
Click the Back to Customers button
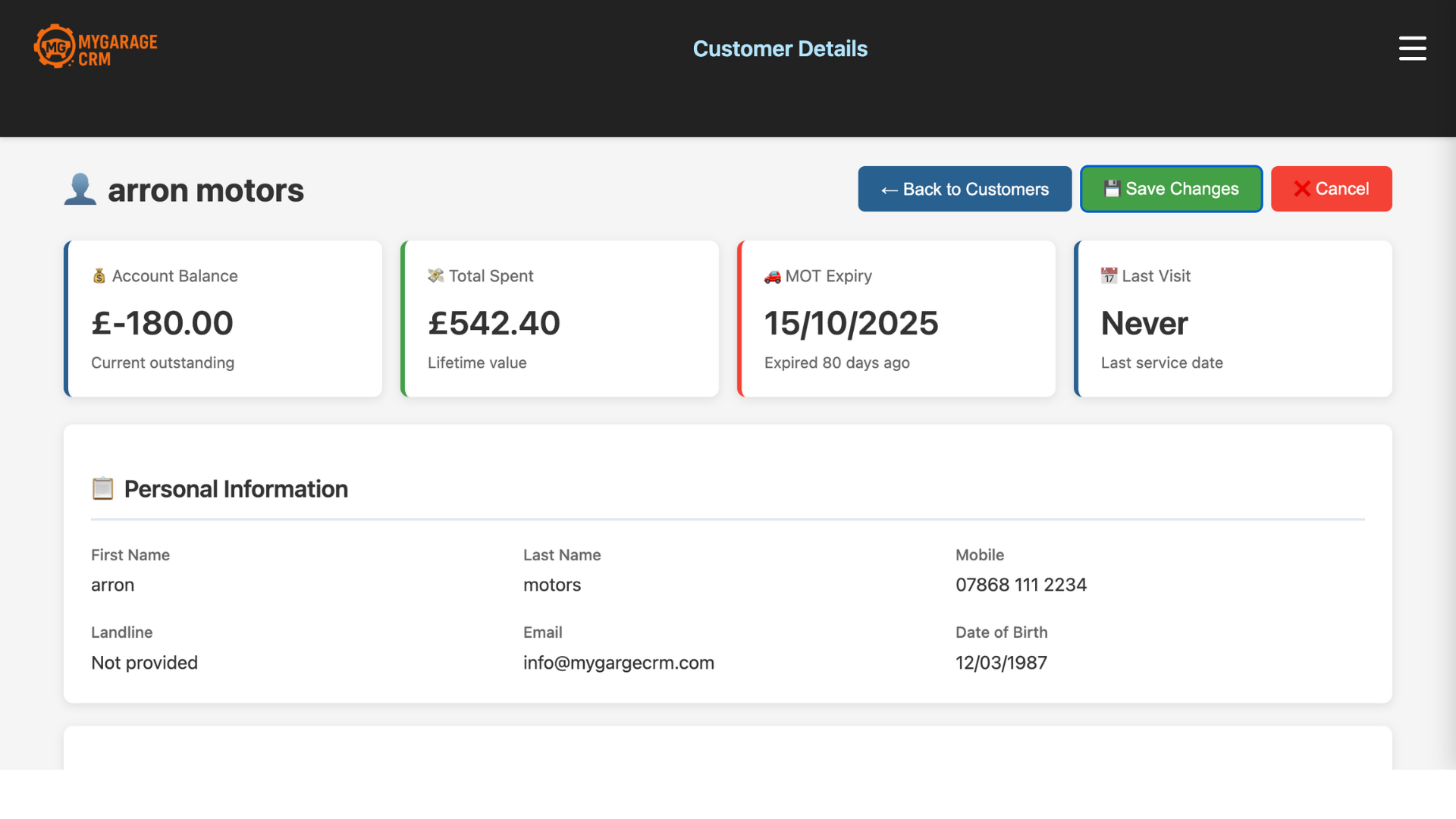(x=965, y=189)
